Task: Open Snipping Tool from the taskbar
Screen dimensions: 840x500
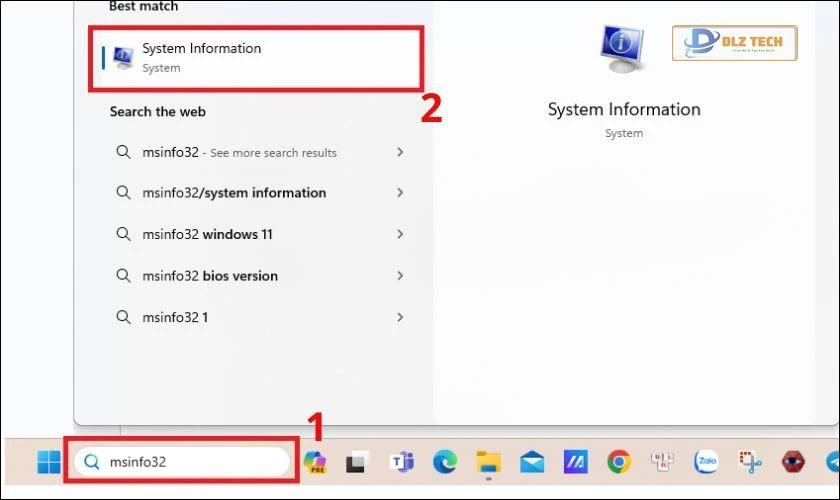Action: 748,462
